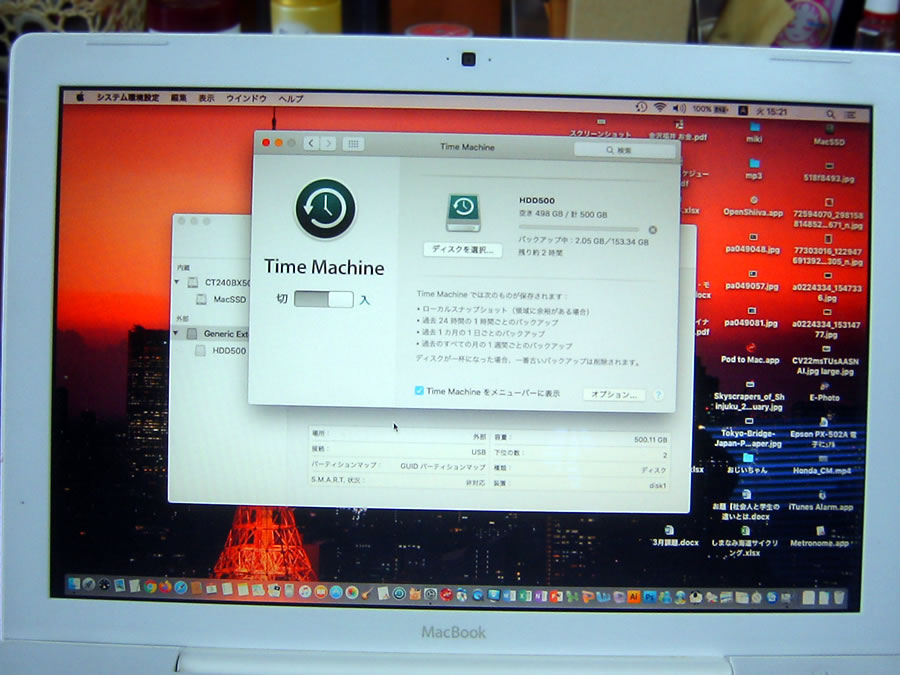Screen dimensions: 900x675
Task: Click the backup progress bar
Action: pyautogui.click(x=578, y=229)
